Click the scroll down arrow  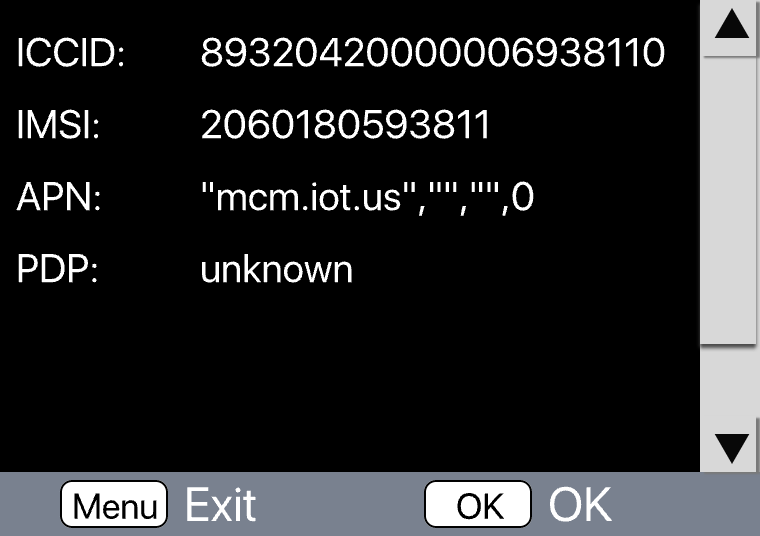point(731,447)
